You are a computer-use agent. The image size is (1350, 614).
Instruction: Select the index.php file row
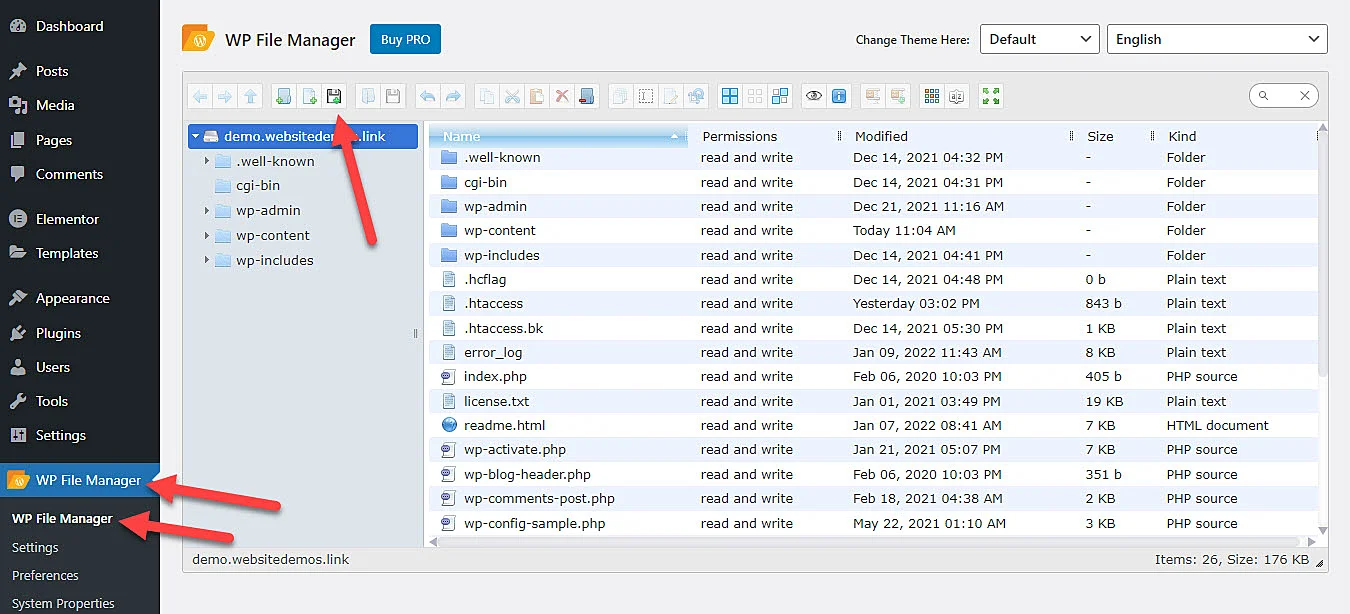(x=873, y=376)
